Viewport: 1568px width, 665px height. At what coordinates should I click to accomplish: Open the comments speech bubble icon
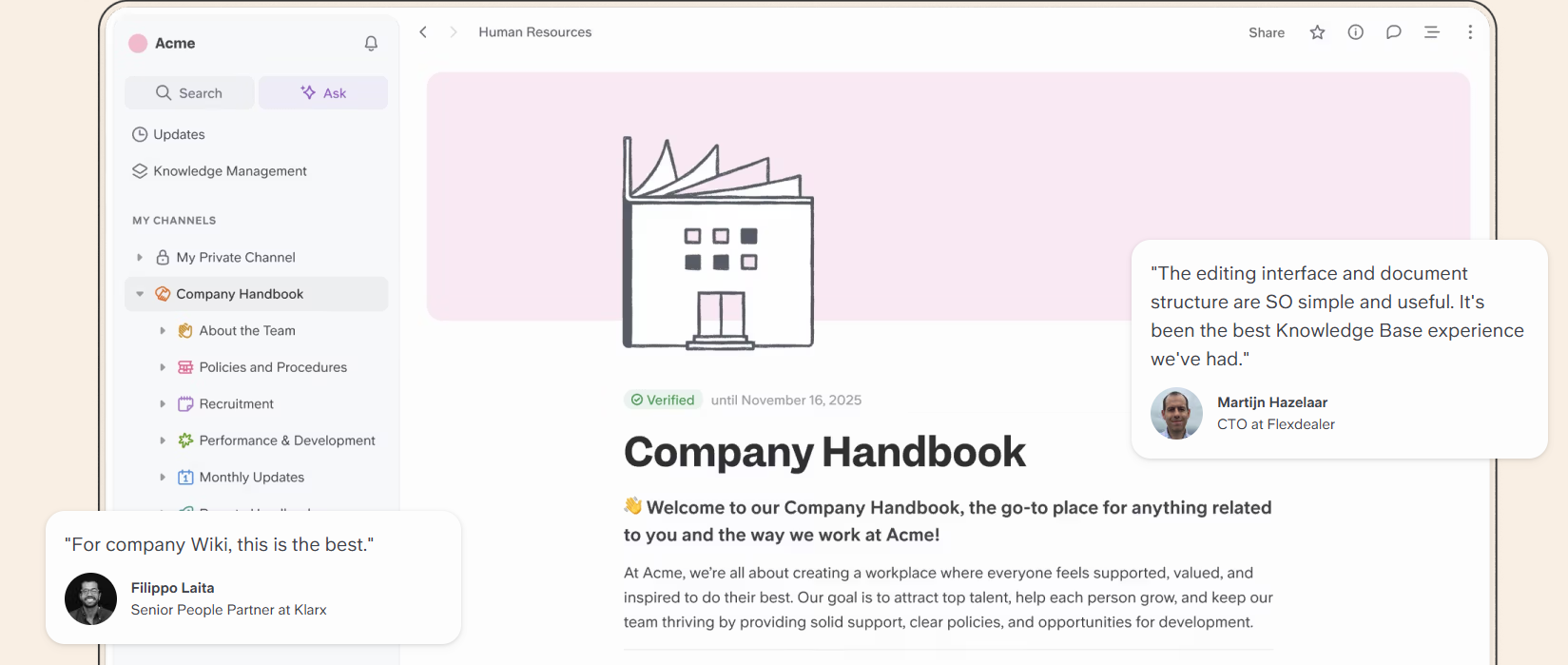[x=1393, y=32]
